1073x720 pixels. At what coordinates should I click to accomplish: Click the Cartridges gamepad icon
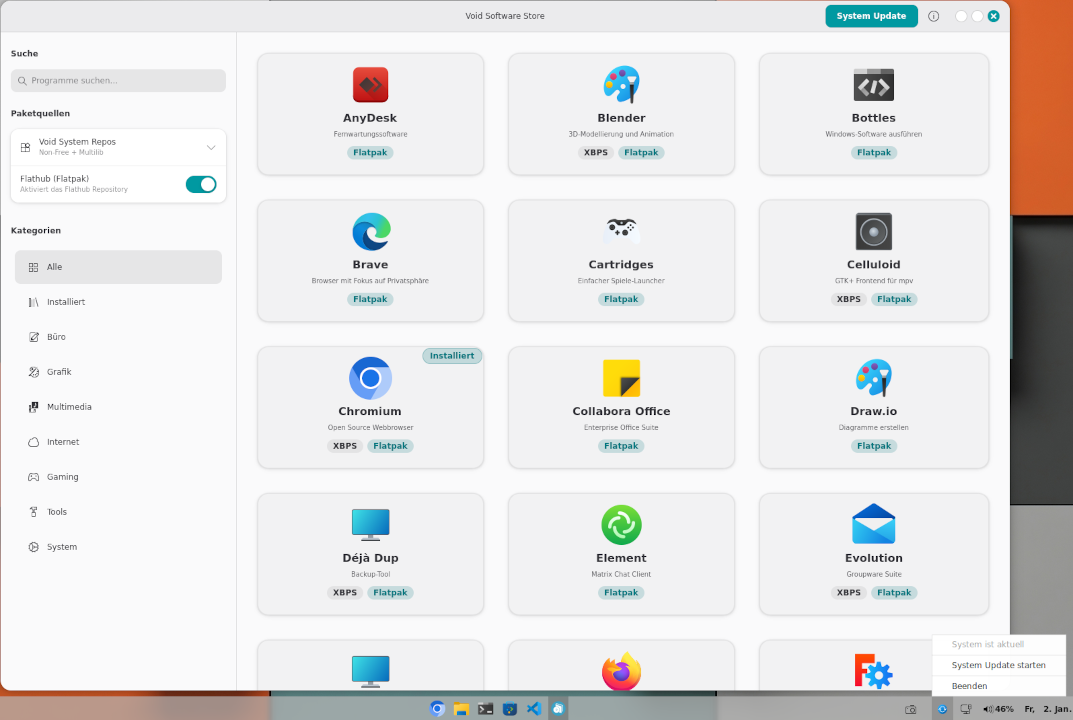tap(621, 231)
